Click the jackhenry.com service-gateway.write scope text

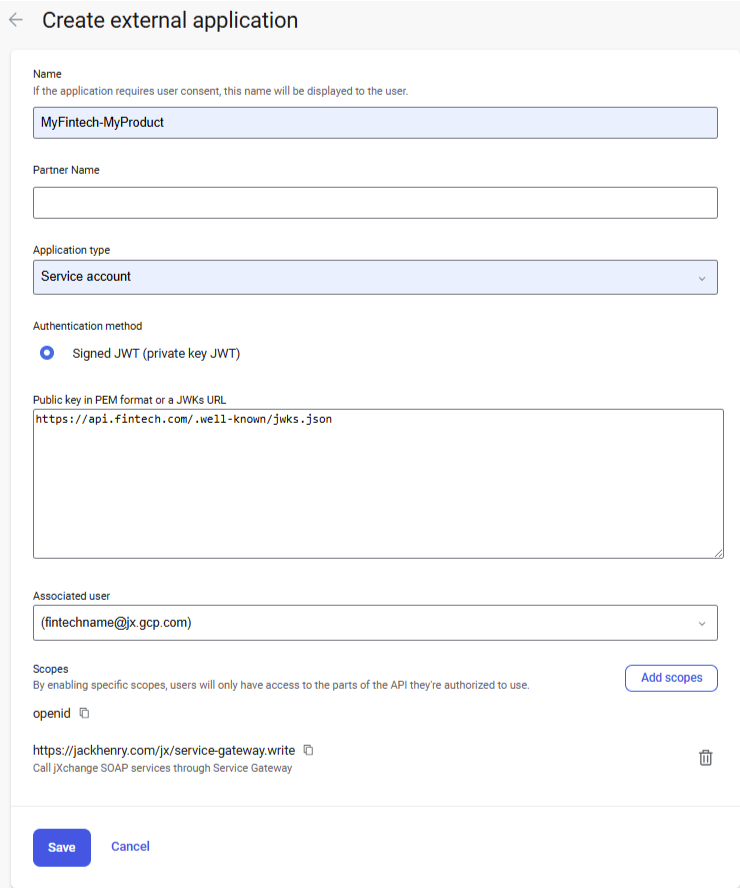point(165,749)
